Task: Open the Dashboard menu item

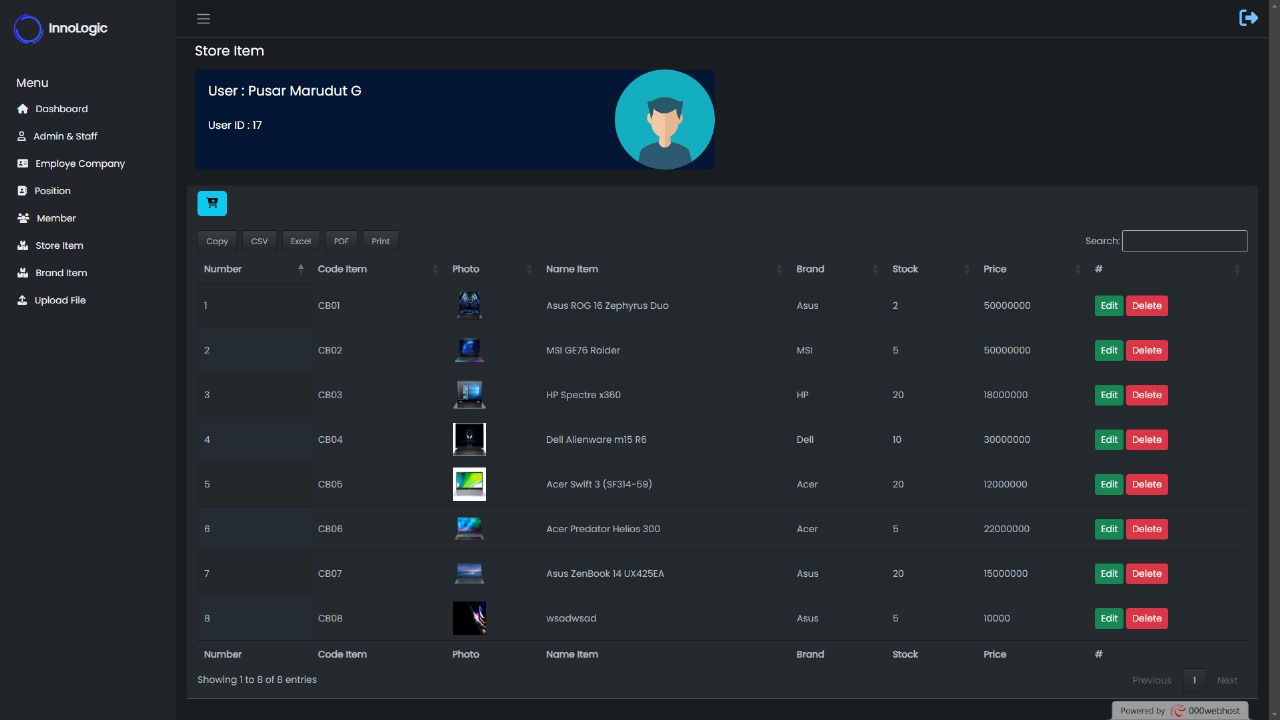Action: 61,109
